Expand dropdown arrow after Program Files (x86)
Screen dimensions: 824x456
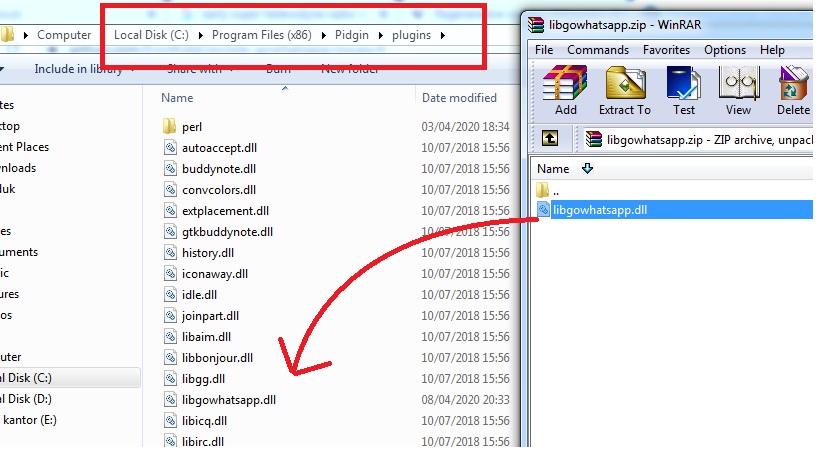pyautogui.click(x=323, y=35)
